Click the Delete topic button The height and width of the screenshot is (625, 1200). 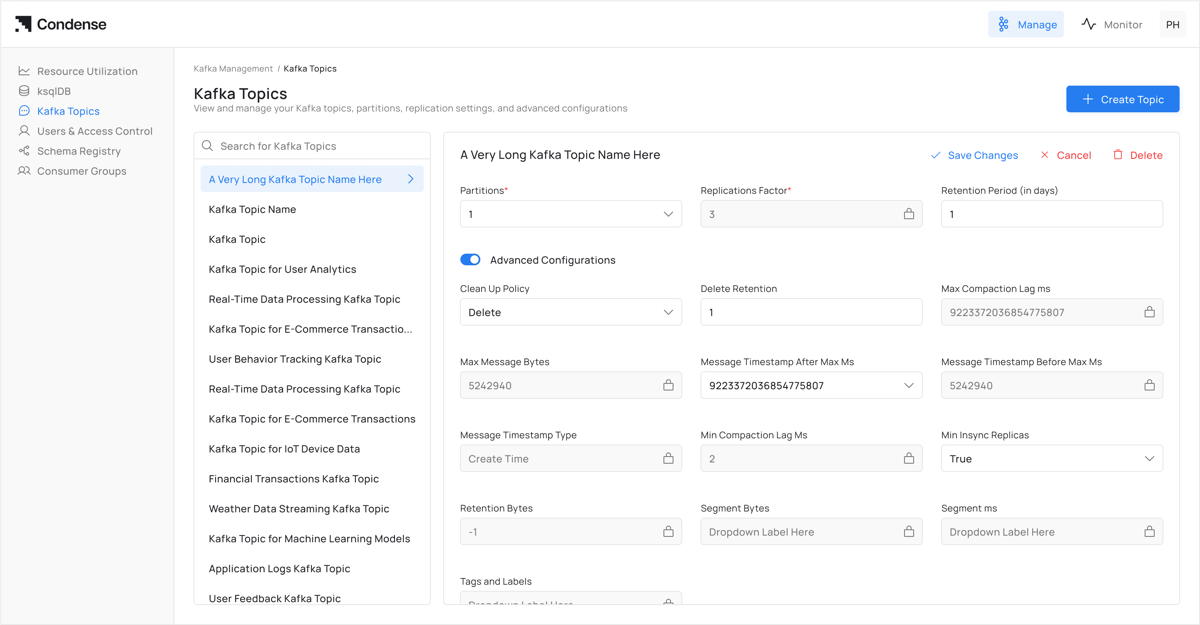point(1137,155)
